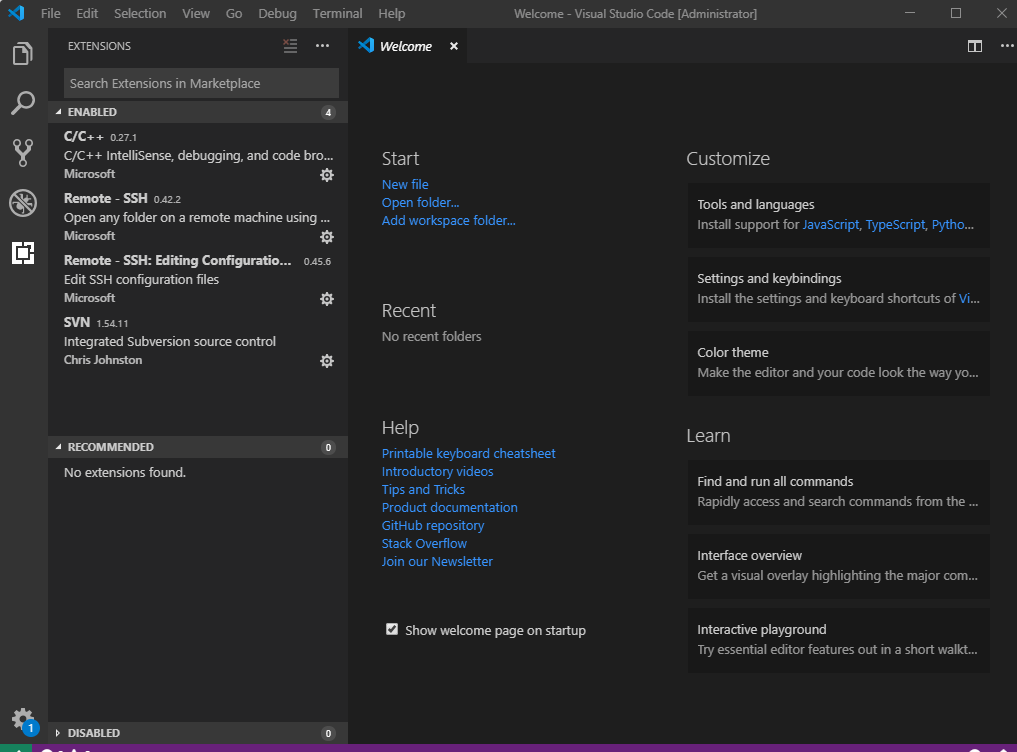Open gear for Remote - SSH: Editing Configuration
The height and width of the screenshot is (752, 1017).
327,298
